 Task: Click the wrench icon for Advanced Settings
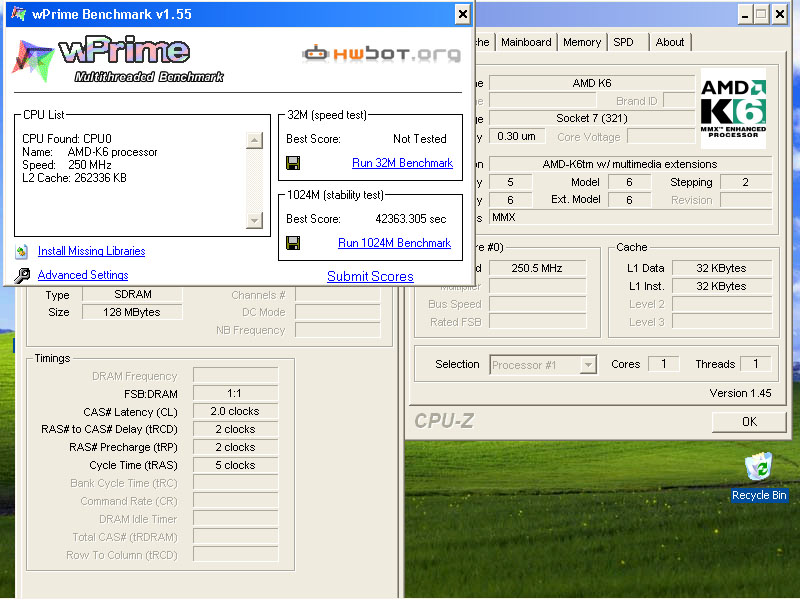tap(21, 276)
